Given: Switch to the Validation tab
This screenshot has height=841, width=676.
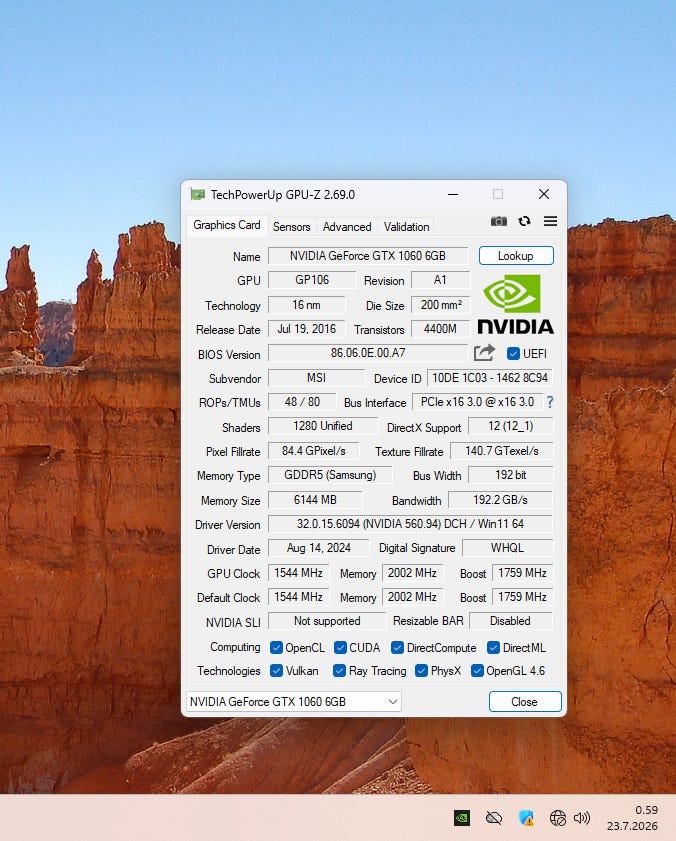Looking at the screenshot, I should pyautogui.click(x=406, y=227).
